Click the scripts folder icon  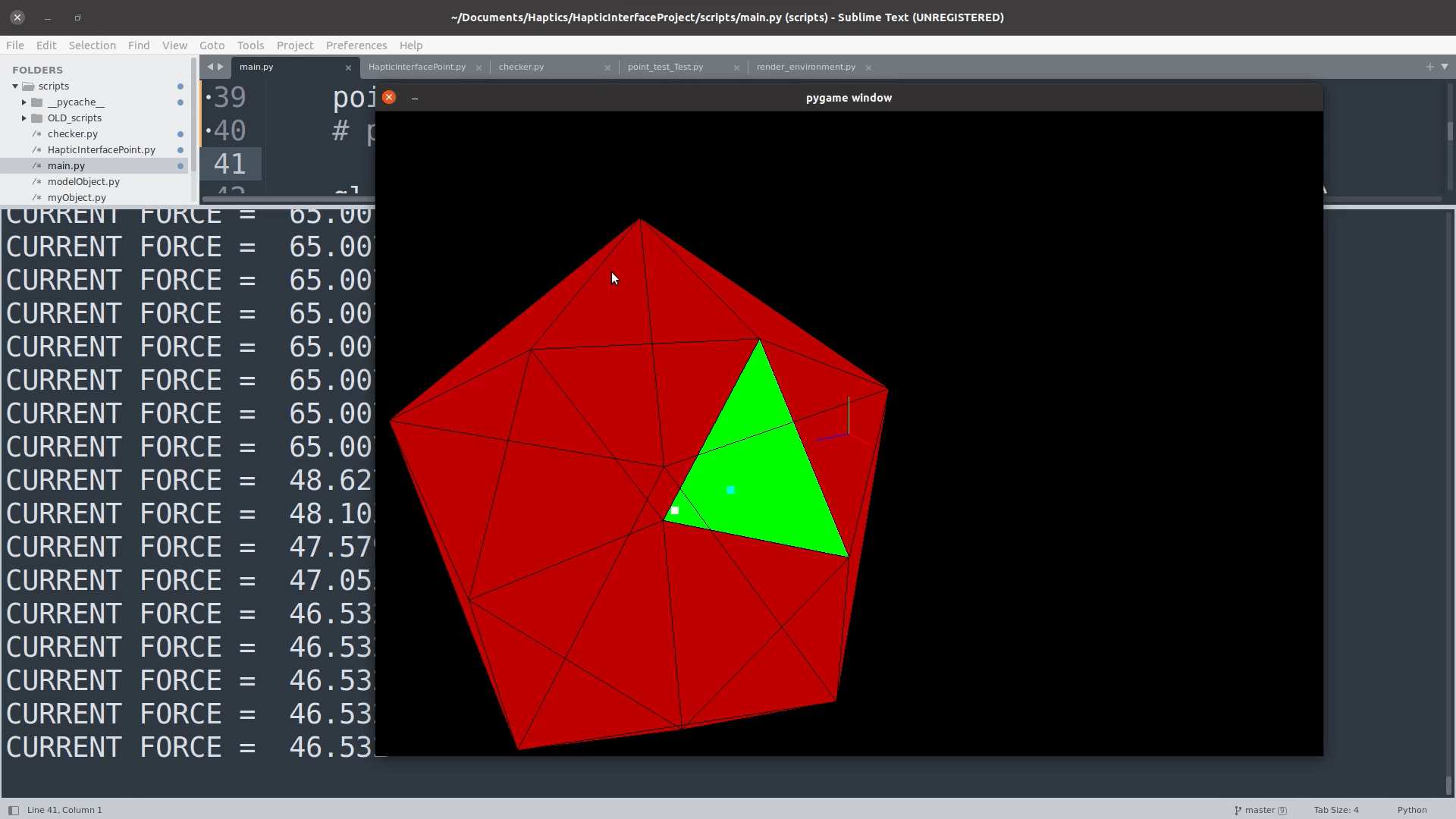pos(29,86)
